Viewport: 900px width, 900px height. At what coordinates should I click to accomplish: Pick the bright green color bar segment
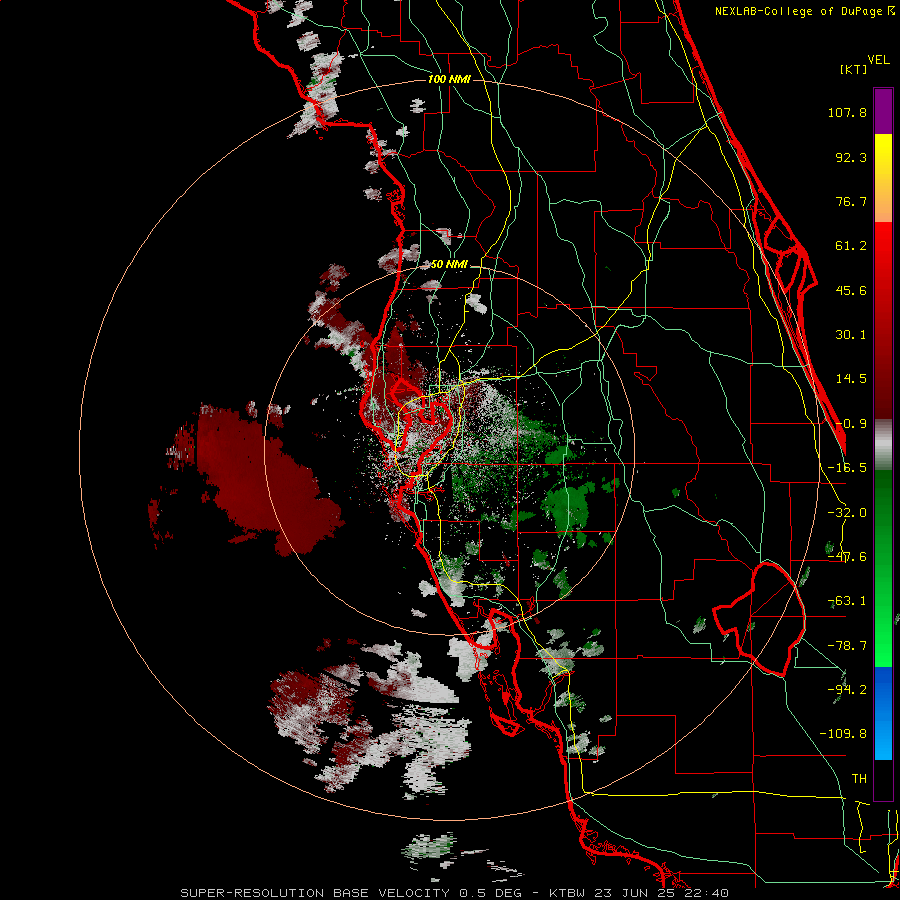point(883,568)
